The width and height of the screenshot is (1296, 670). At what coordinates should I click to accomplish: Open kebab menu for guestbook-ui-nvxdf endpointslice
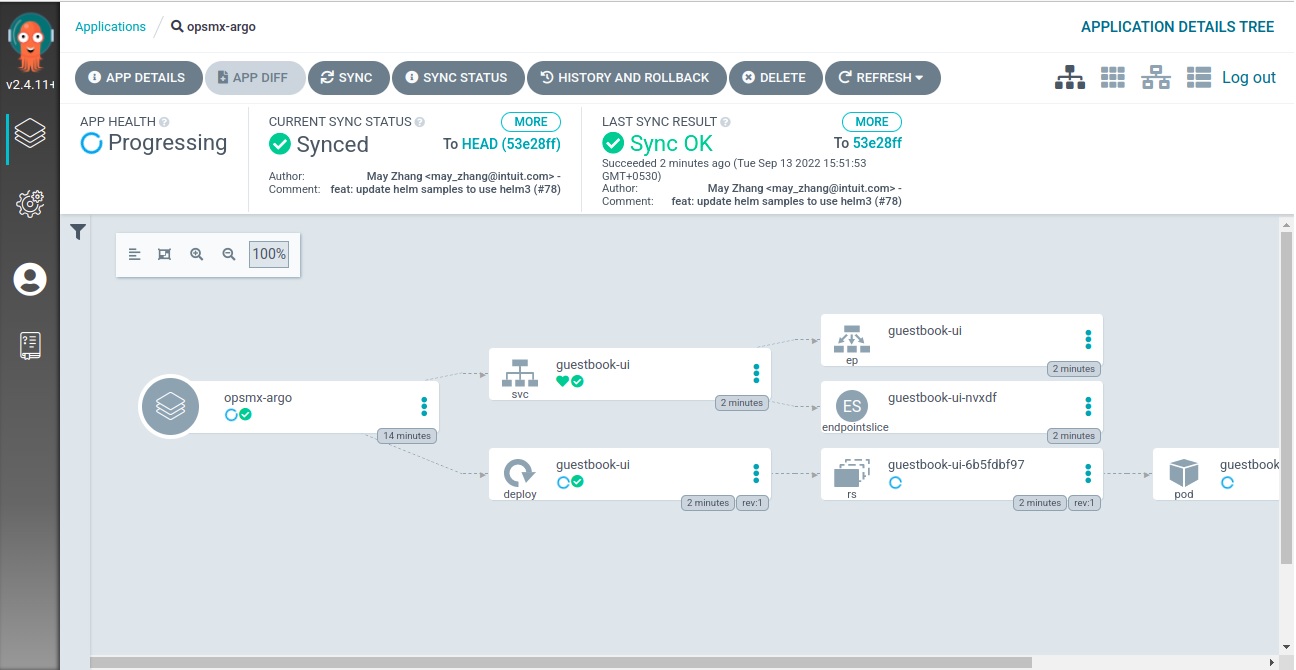(1088, 406)
